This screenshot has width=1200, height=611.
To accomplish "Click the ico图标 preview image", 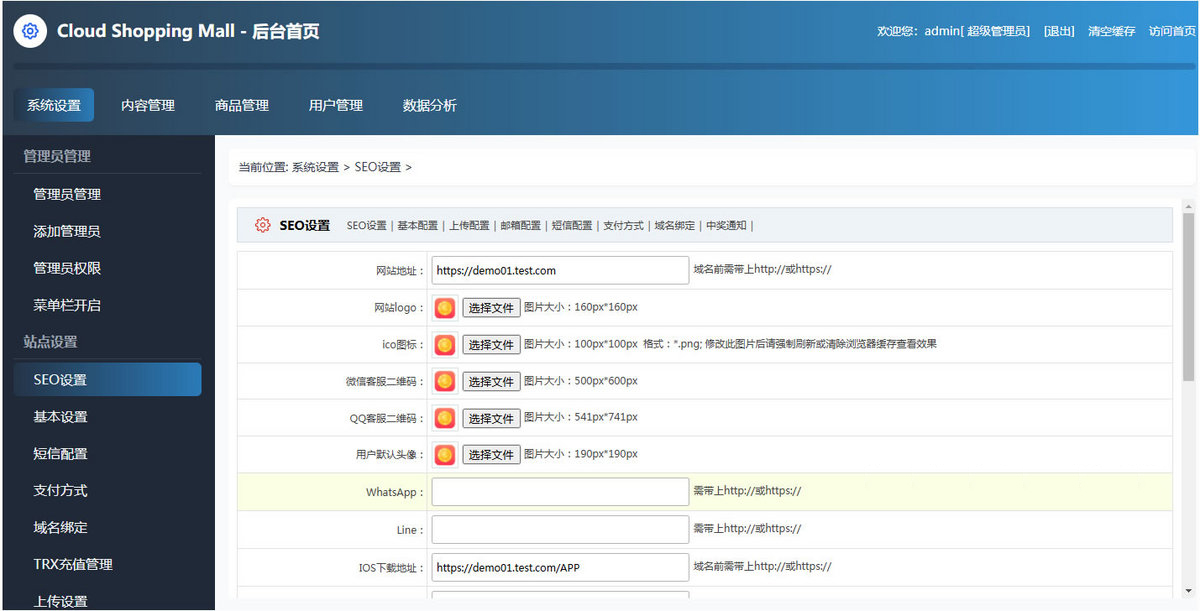I will (445, 345).
